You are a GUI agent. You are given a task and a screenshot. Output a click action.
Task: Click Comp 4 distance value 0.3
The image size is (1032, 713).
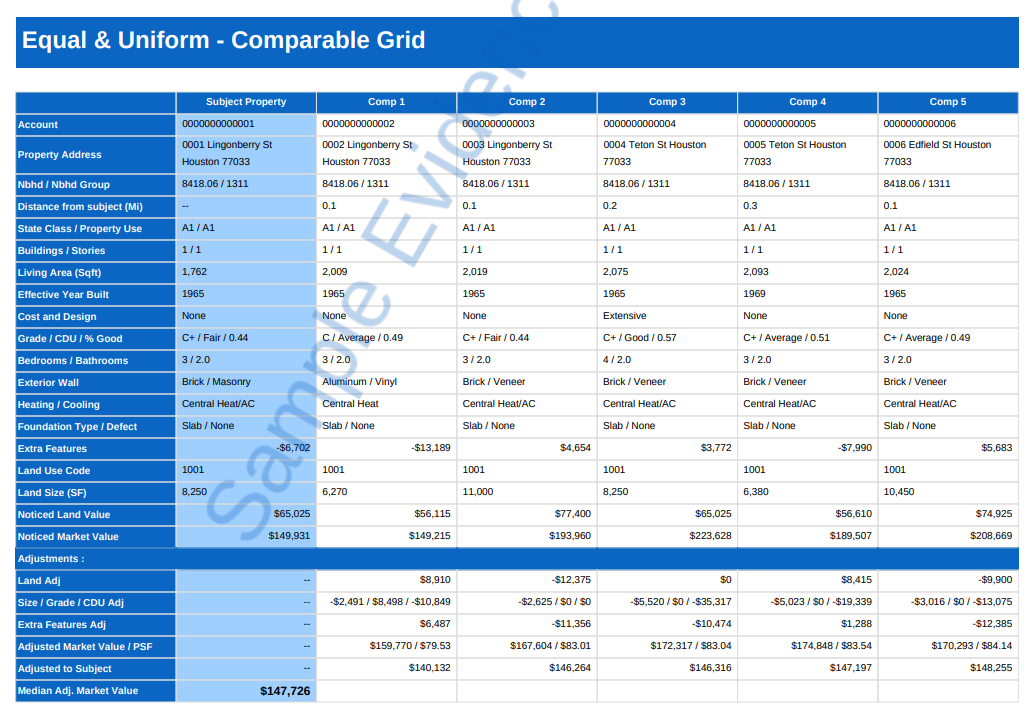[x=750, y=206]
